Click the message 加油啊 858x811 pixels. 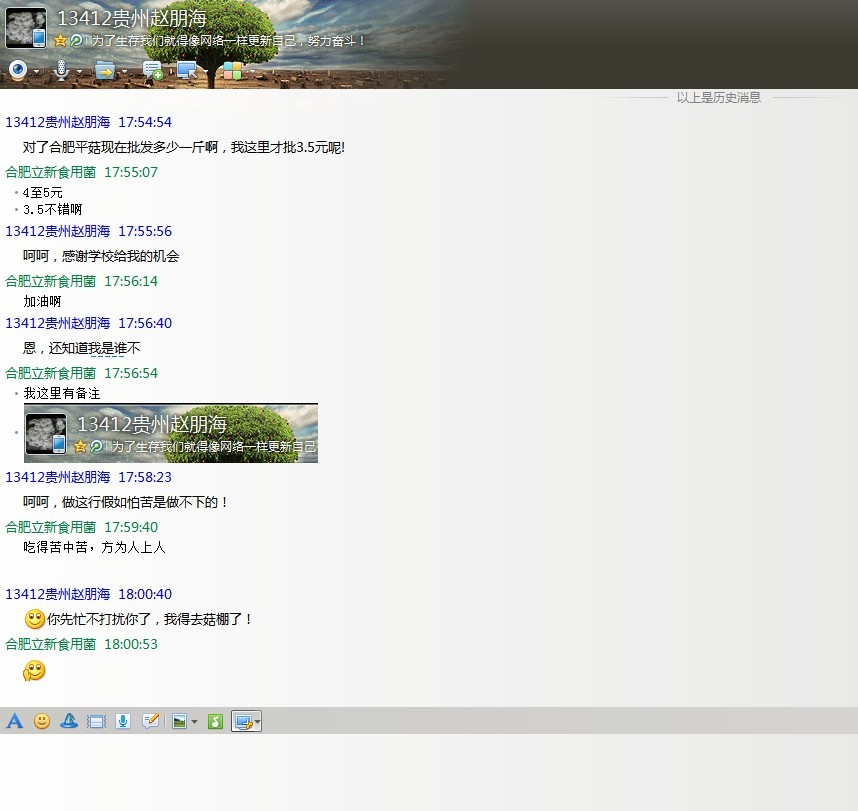42,301
